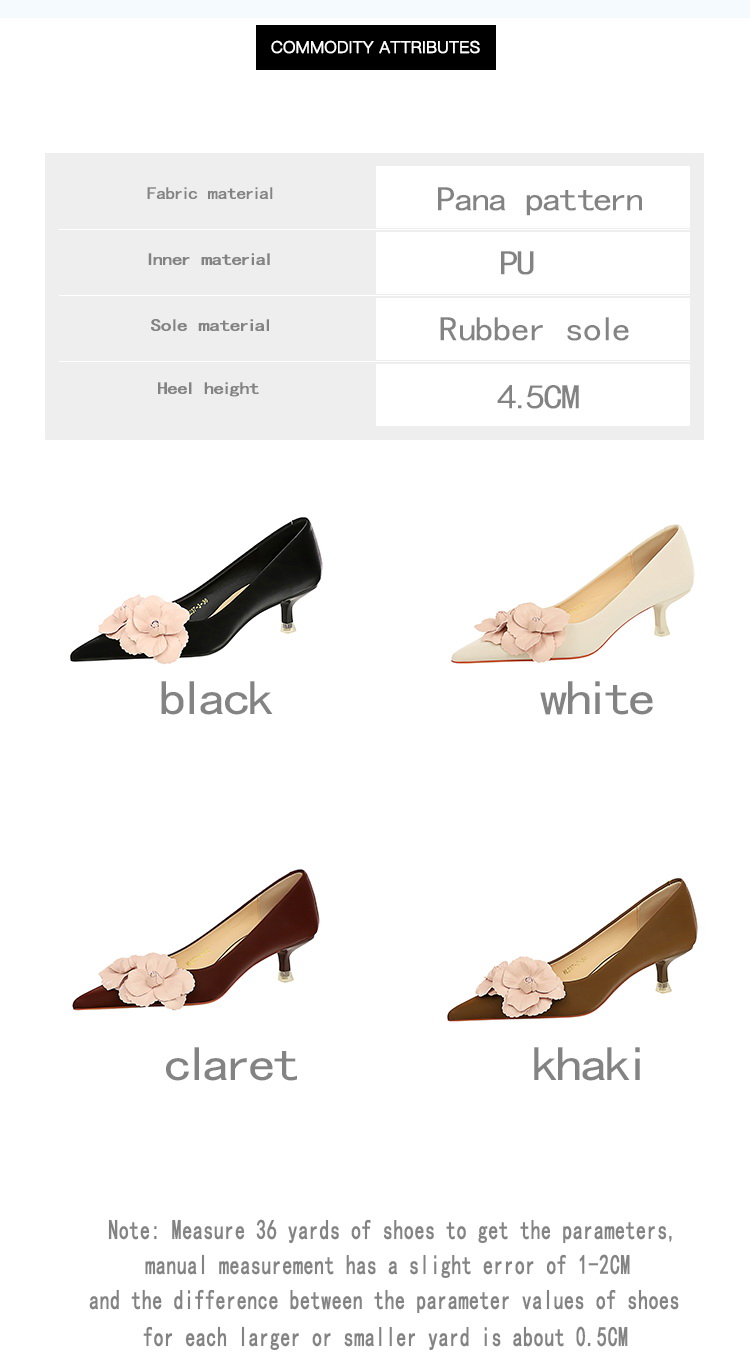Click the white shoe image
The width and height of the screenshot is (750, 1371).
click(572, 594)
